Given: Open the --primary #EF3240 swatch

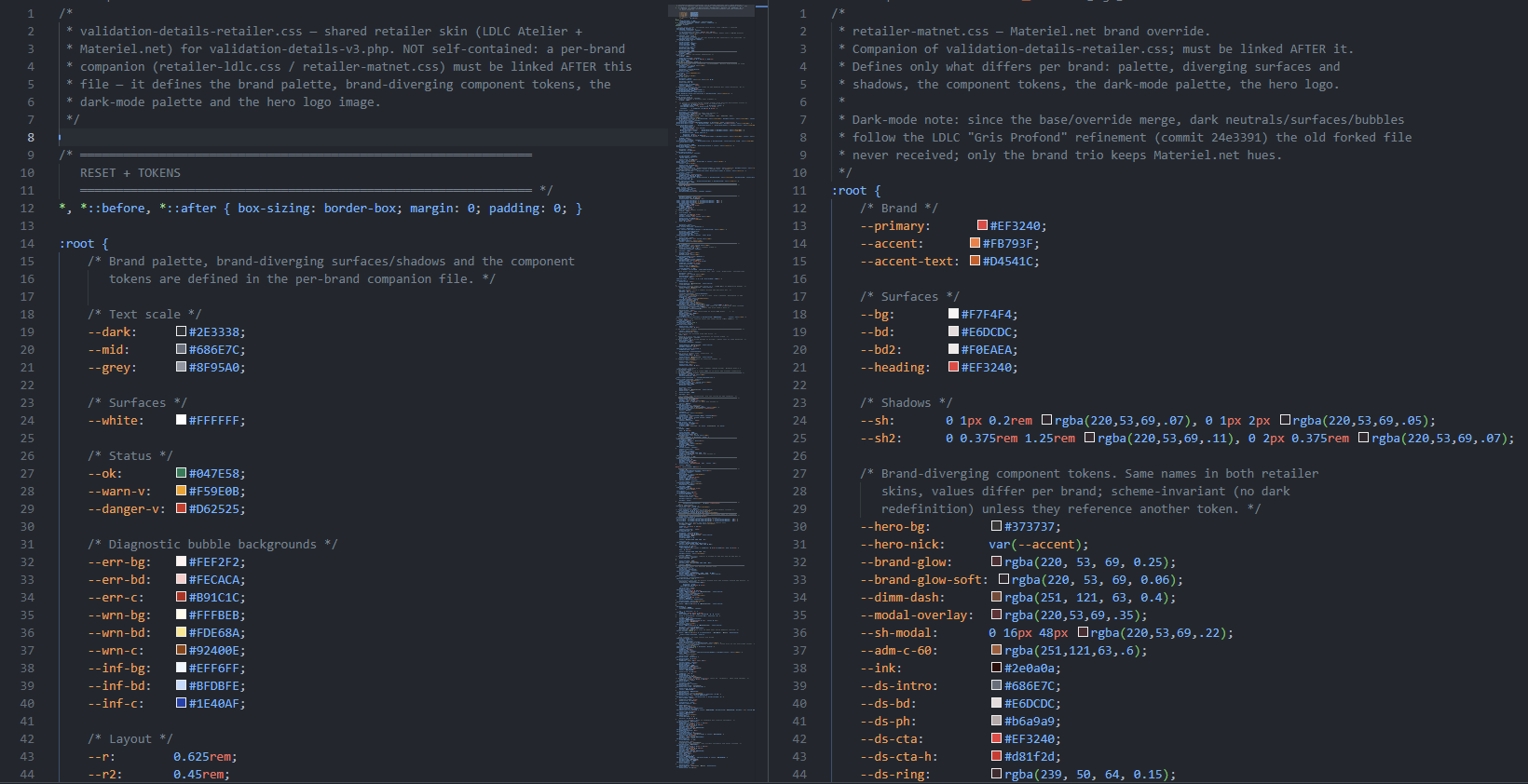Looking at the screenshot, I should (x=982, y=225).
